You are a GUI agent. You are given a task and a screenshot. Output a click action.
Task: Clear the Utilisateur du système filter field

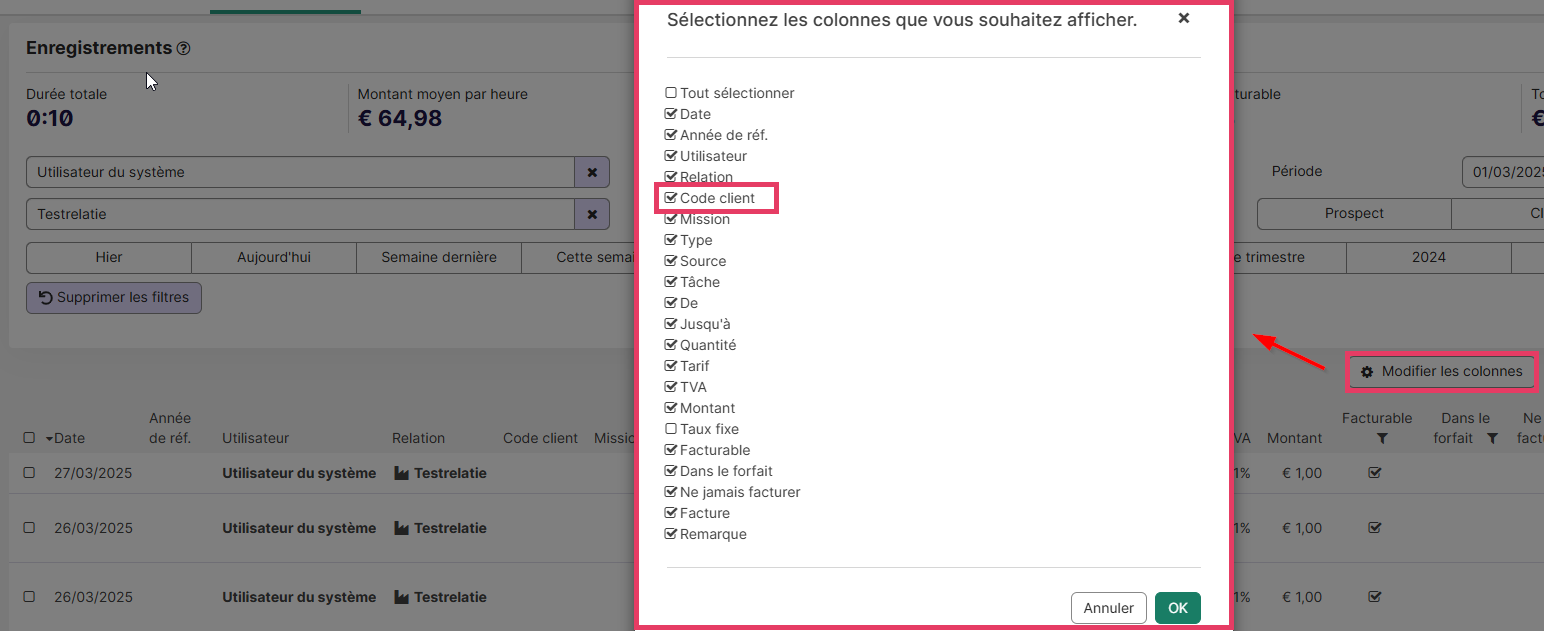(x=591, y=172)
